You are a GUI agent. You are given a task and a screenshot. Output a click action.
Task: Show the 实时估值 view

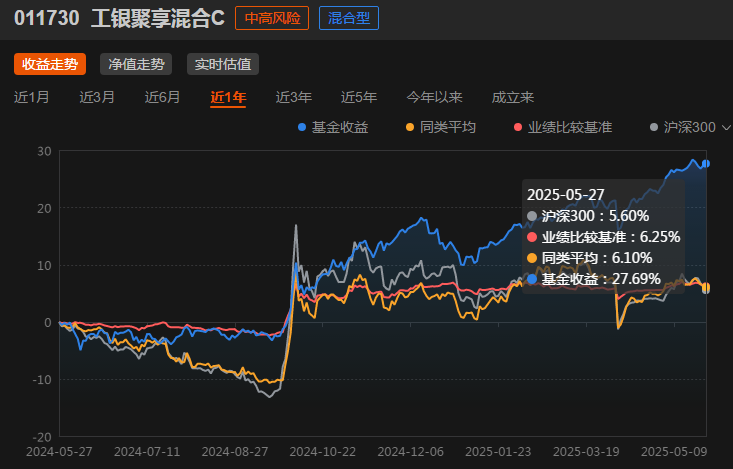[223, 64]
